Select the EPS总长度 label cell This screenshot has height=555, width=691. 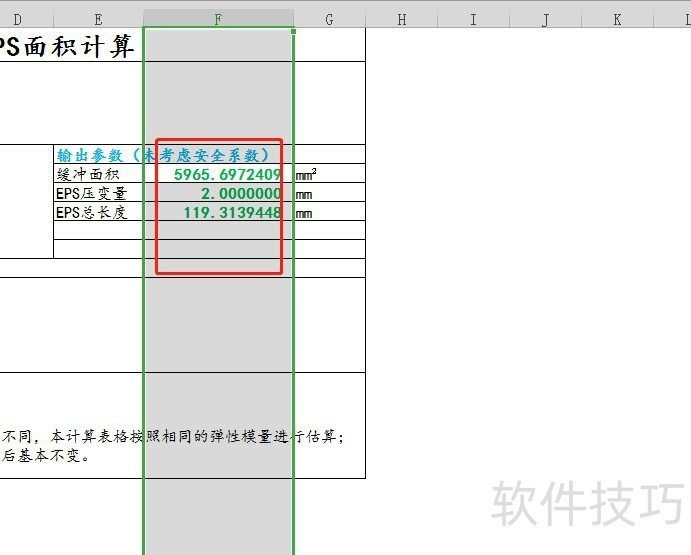pos(98,212)
